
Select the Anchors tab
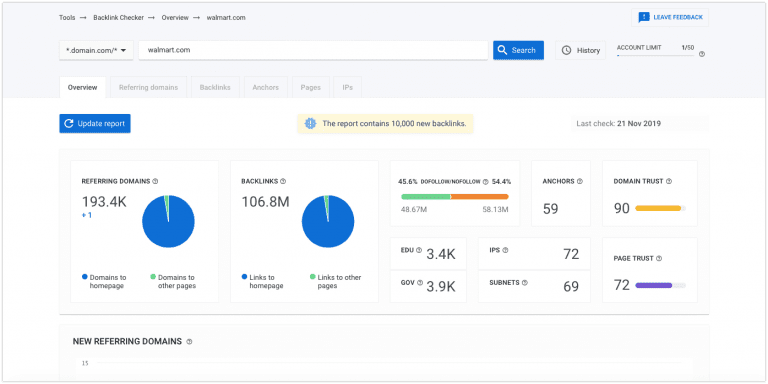[265, 87]
